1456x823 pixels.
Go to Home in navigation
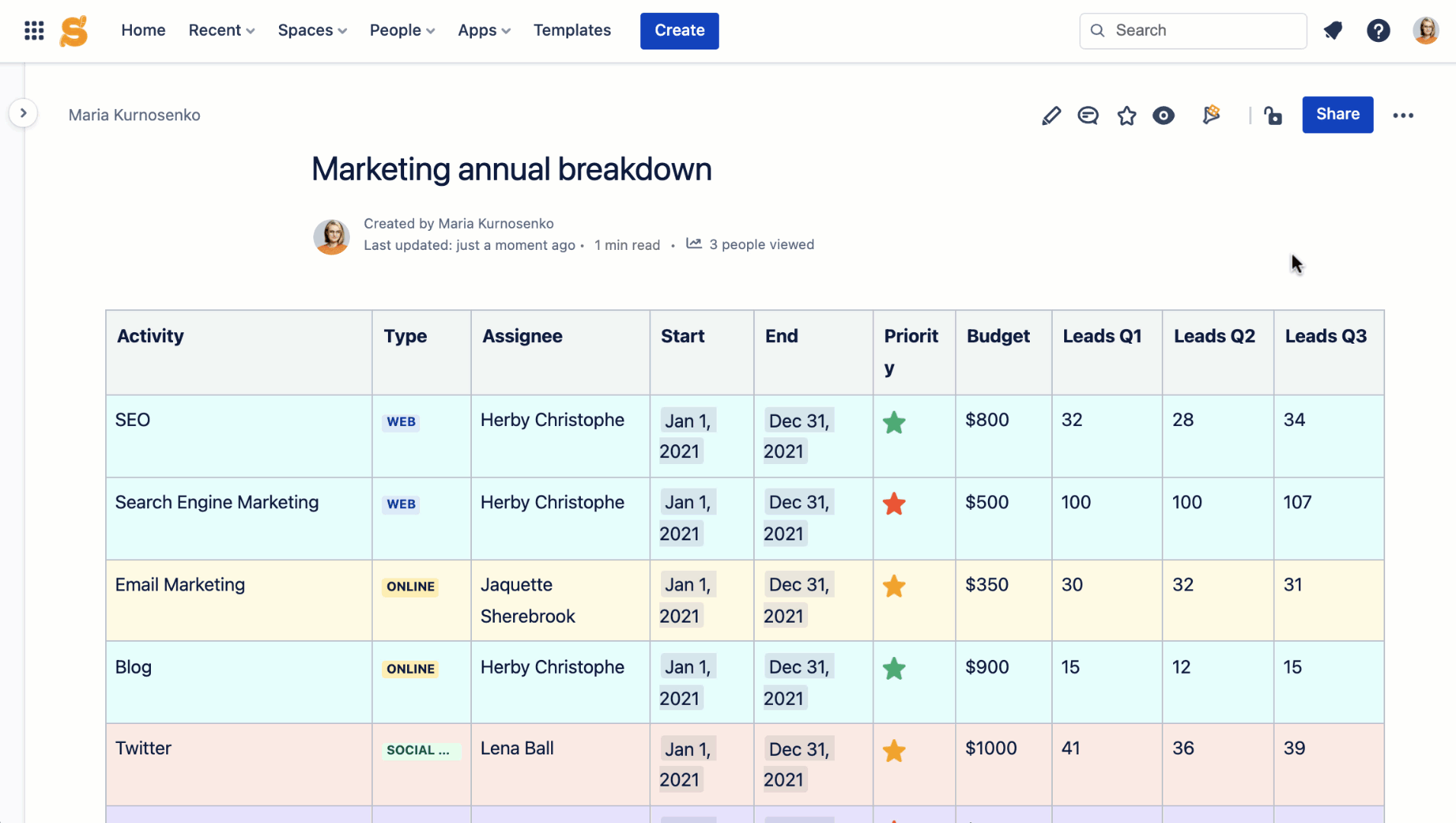143,30
